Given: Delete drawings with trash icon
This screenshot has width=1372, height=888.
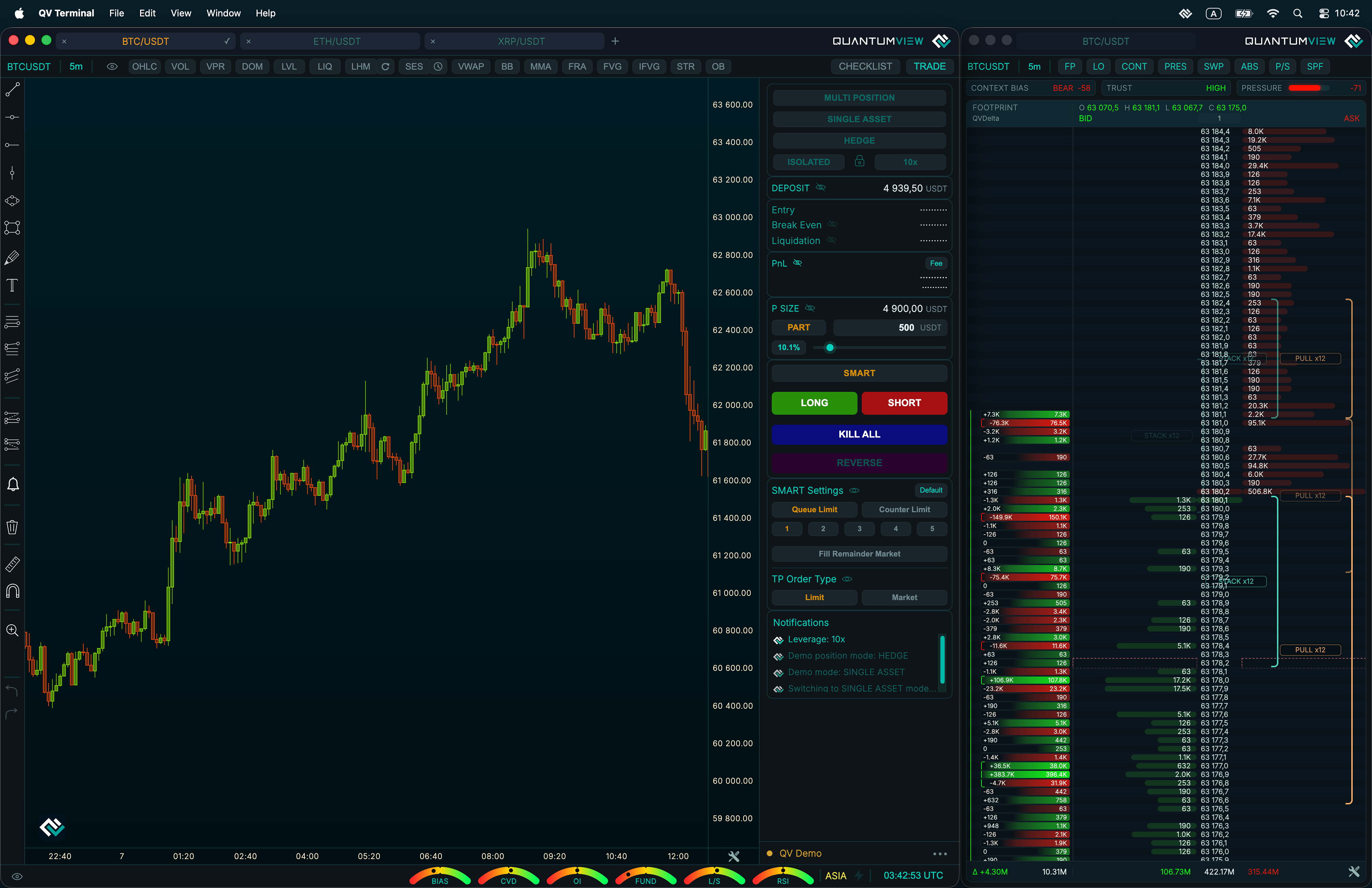Looking at the screenshot, I should tap(12, 527).
